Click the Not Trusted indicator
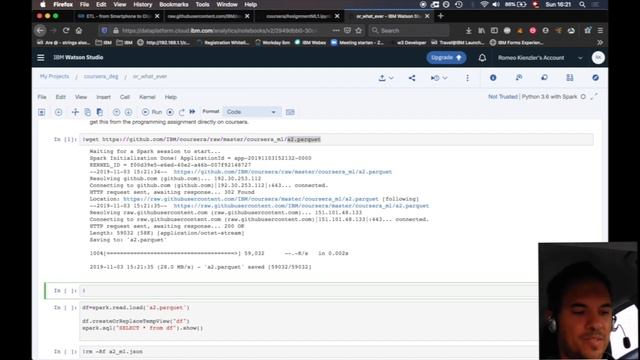The width and height of the screenshot is (640, 360). [502, 97]
